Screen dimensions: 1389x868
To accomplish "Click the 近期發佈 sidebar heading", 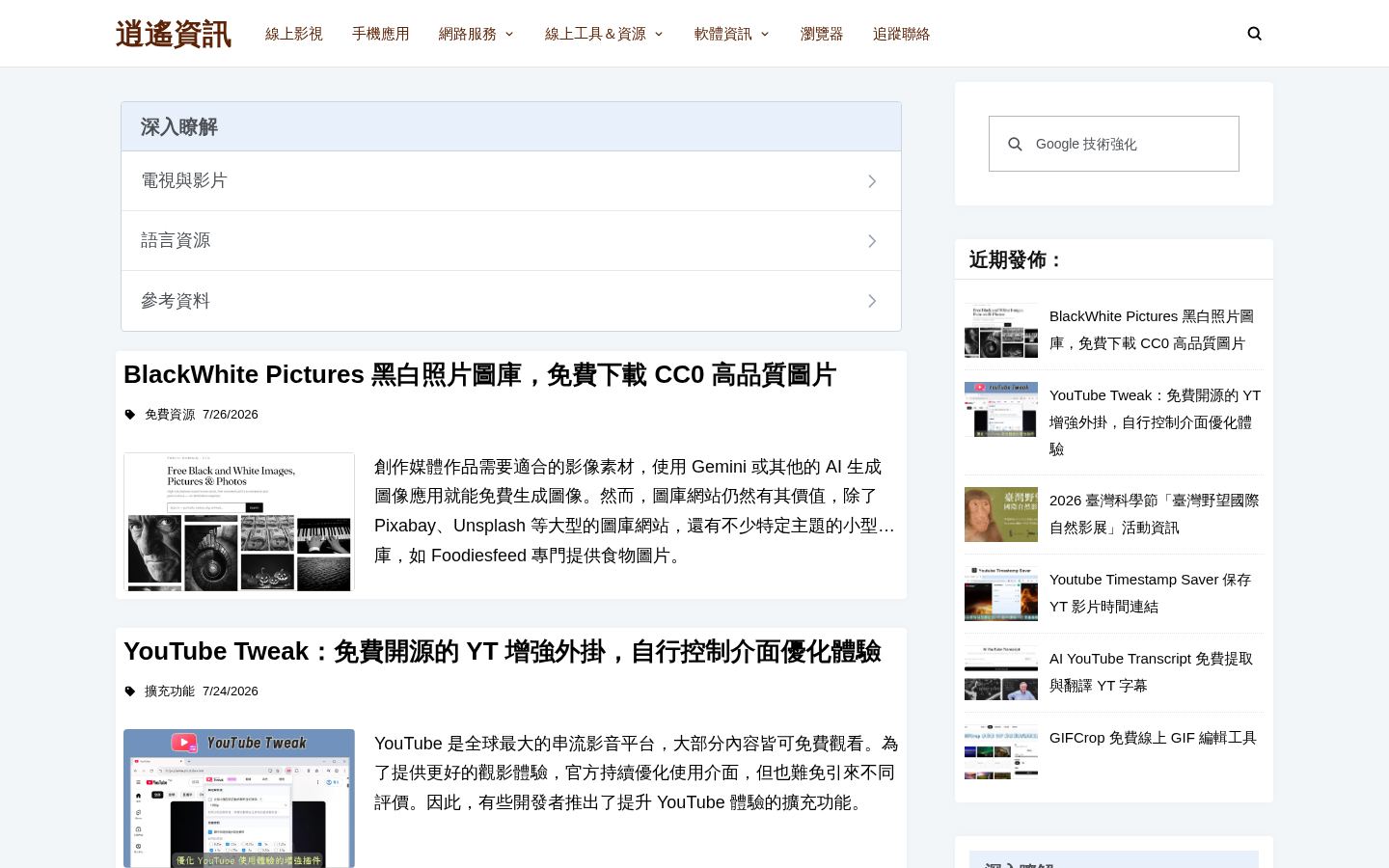I will point(1016,260).
